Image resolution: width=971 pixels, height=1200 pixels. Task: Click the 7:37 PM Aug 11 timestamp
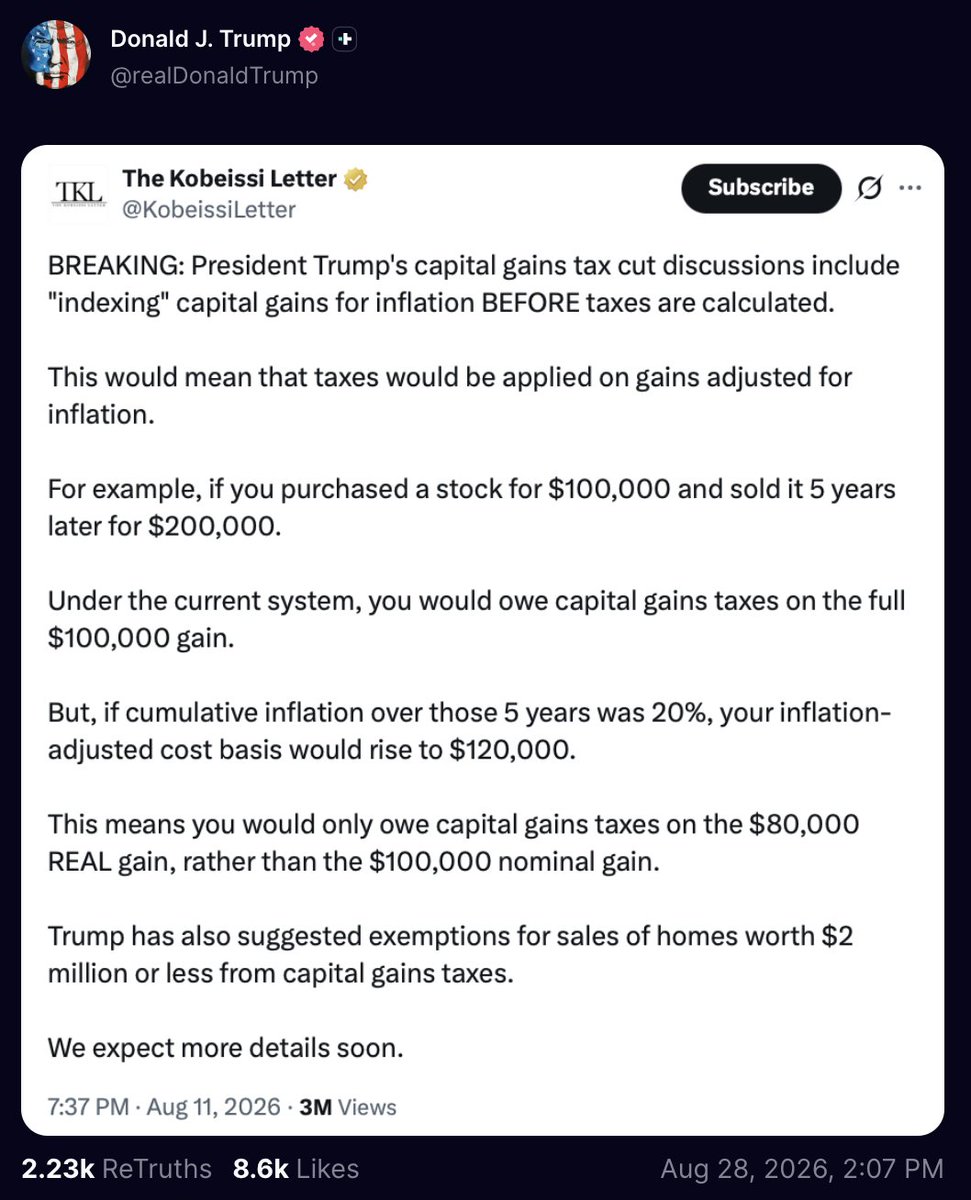(164, 1107)
